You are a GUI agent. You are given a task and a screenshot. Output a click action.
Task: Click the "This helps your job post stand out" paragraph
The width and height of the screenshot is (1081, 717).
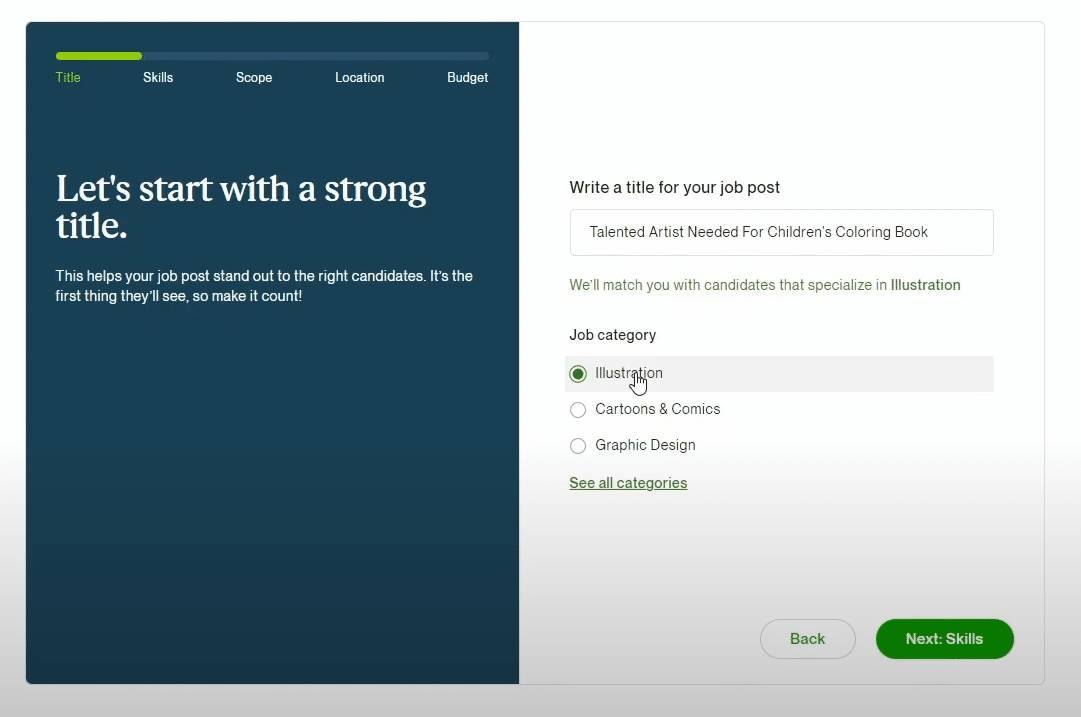[x=264, y=286]
